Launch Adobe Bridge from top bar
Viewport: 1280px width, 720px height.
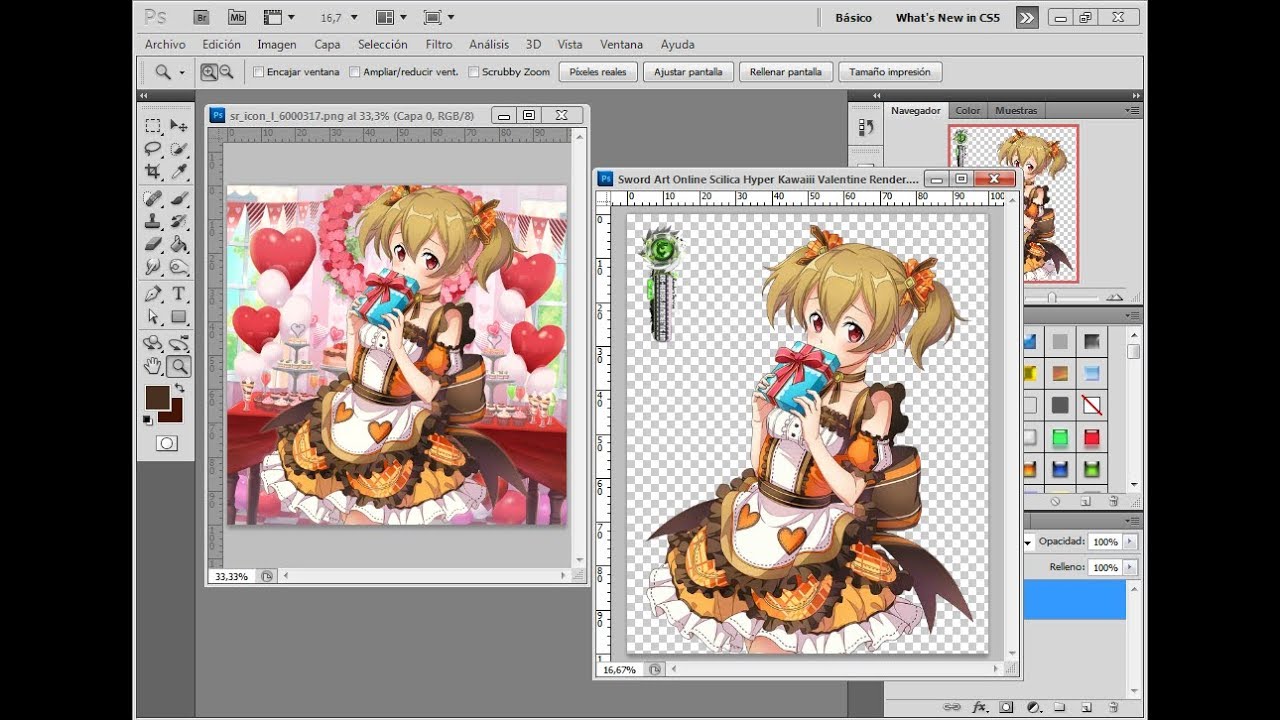[x=201, y=17]
